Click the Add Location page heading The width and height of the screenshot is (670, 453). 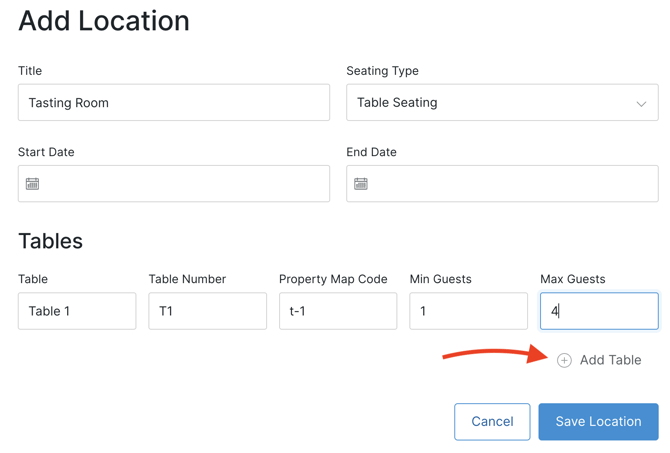(104, 21)
